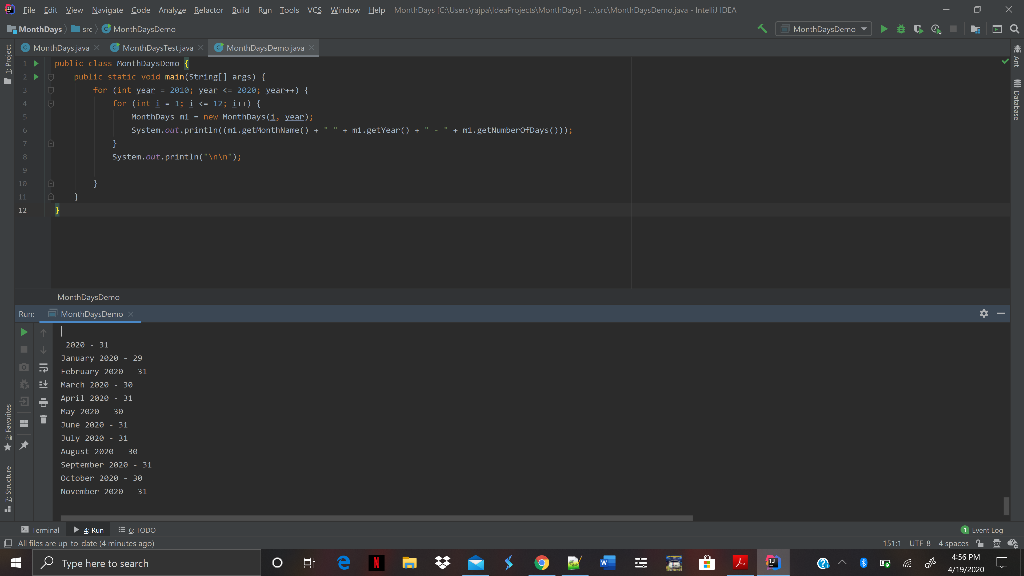This screenshot has width=1024, height=576.
Task: Start debugging using the bug icon
Action: [x=901, y=28]
